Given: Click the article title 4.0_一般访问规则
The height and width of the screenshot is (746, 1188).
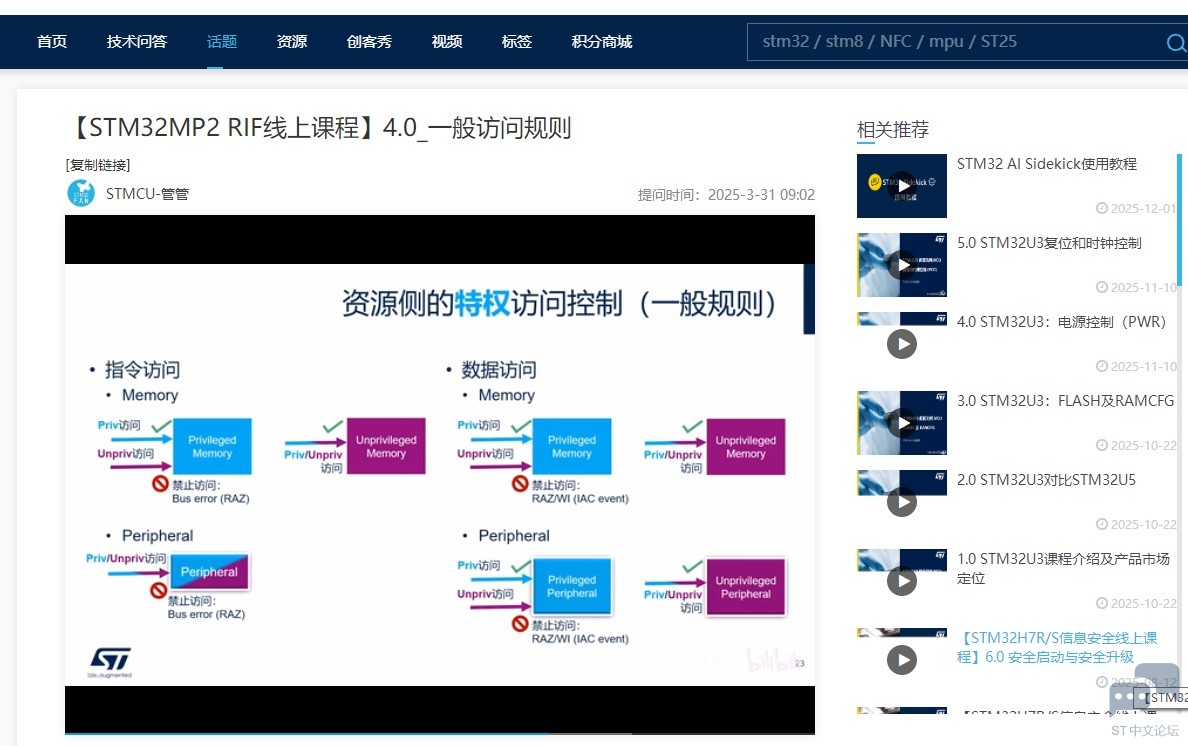Looking at the screenshot, I should click(x=319, y=128).
